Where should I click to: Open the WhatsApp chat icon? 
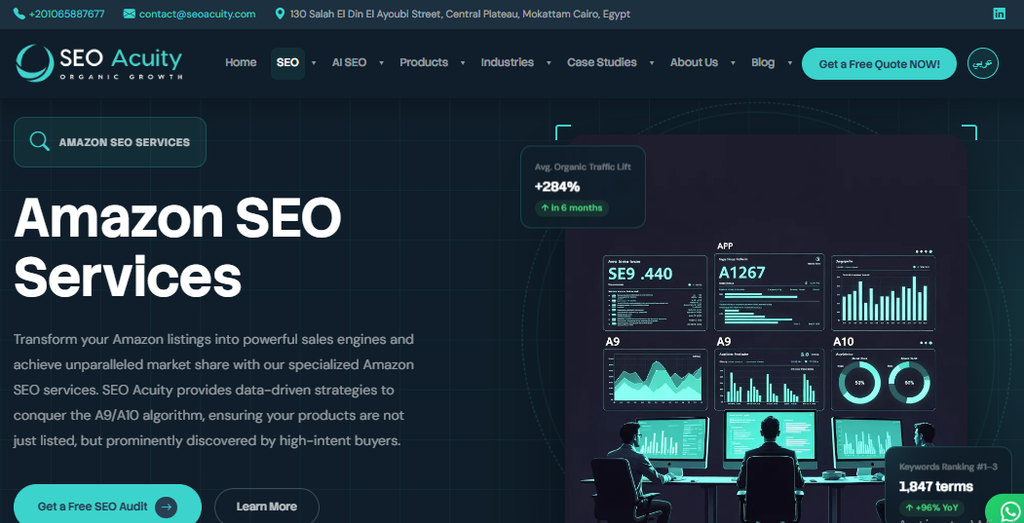[x=1008, y=510]
